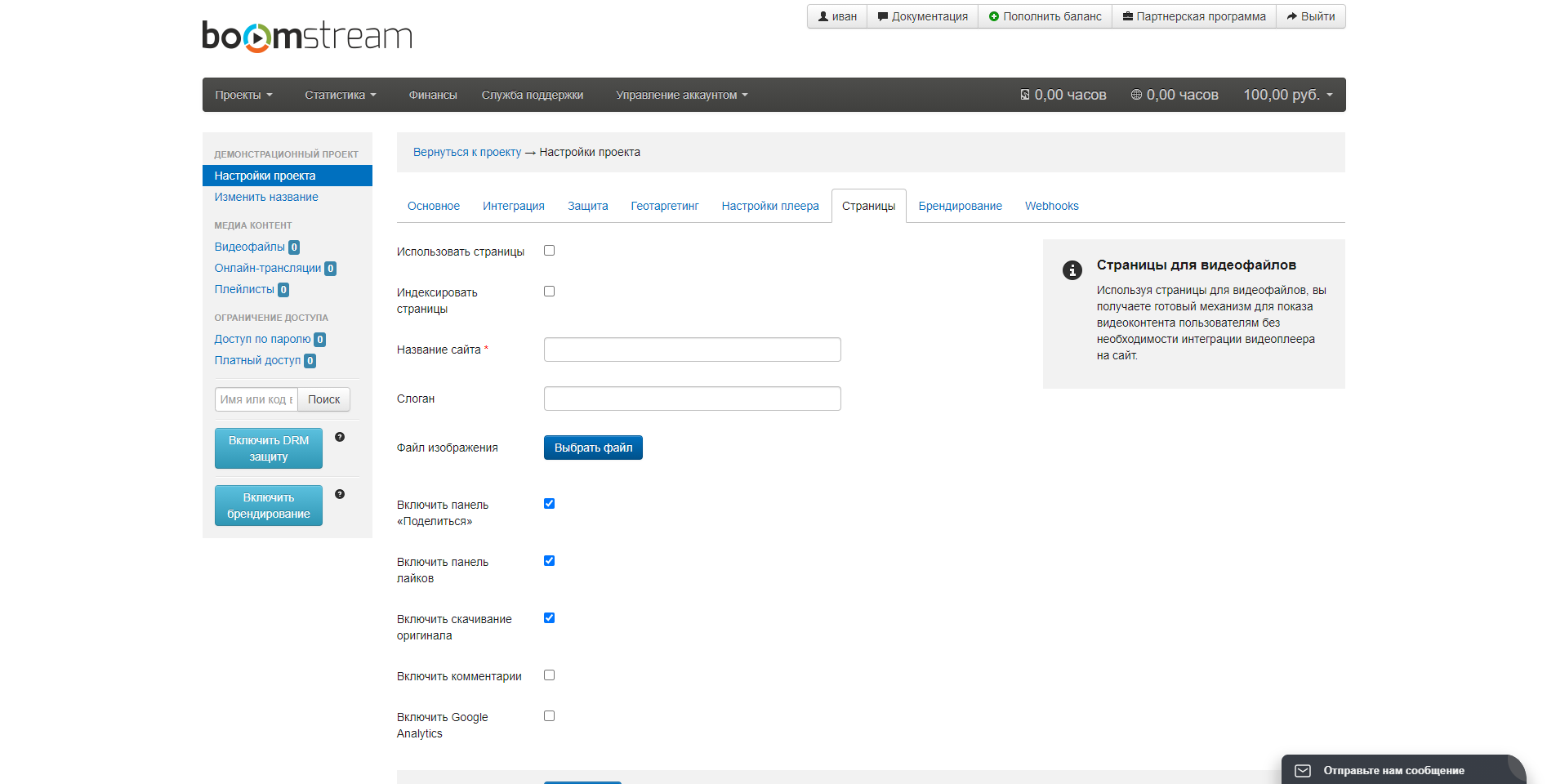This screenshot has width=1547, height=784.
Task: Expand the Статистика dropdown menu
Action: 341,95
